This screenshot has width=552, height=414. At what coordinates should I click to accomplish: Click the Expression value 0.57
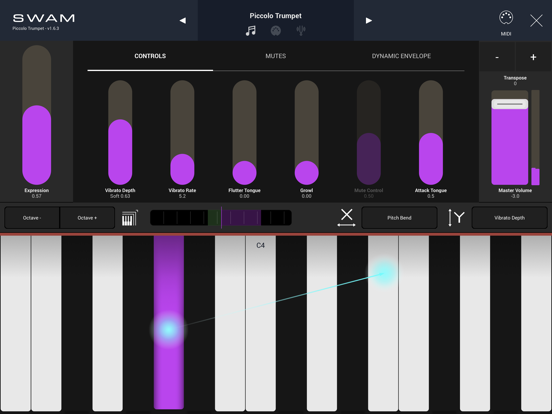click(x=37, y=196)
